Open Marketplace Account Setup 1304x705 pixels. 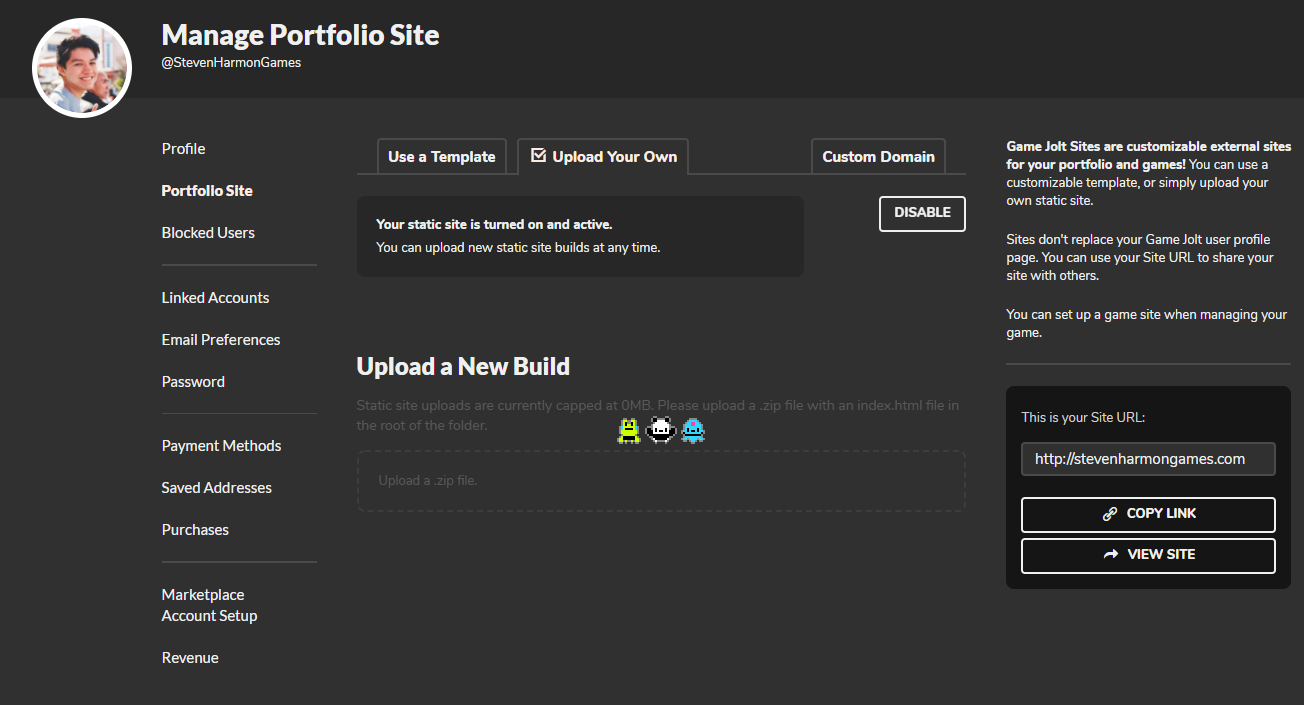click(x=209, y=604)
